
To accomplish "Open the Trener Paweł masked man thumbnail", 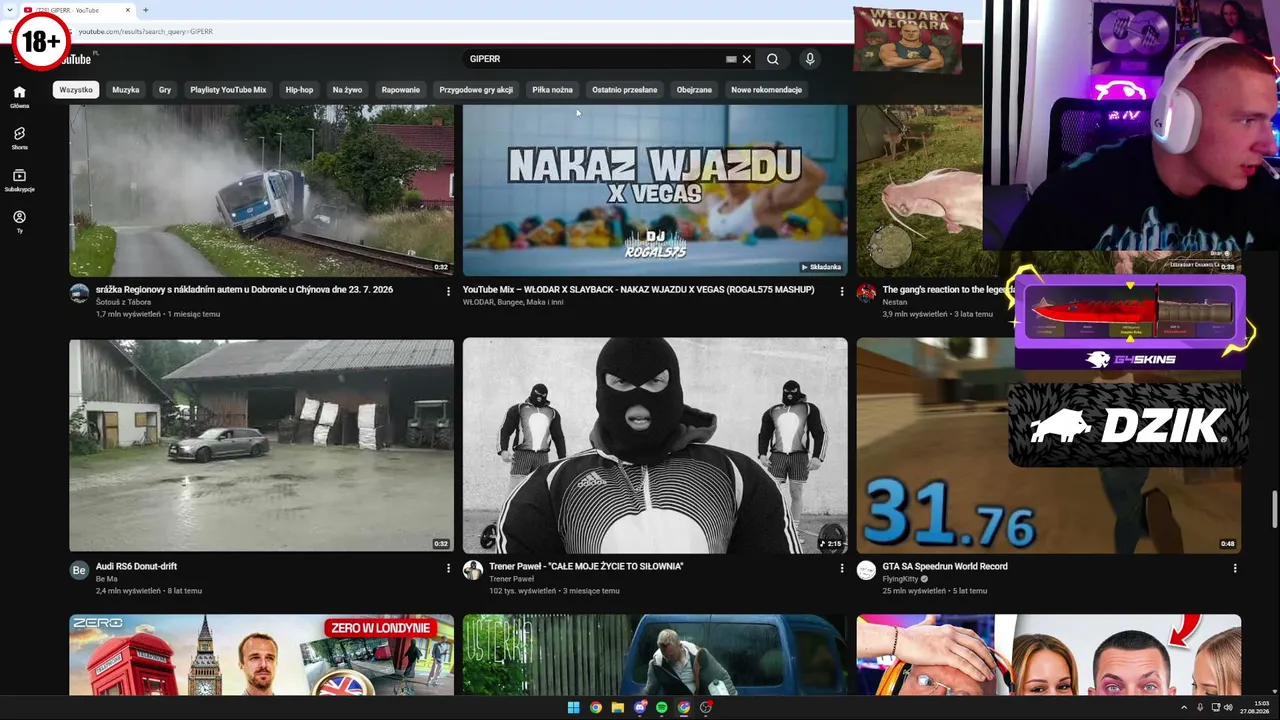I will pos(655,445).
